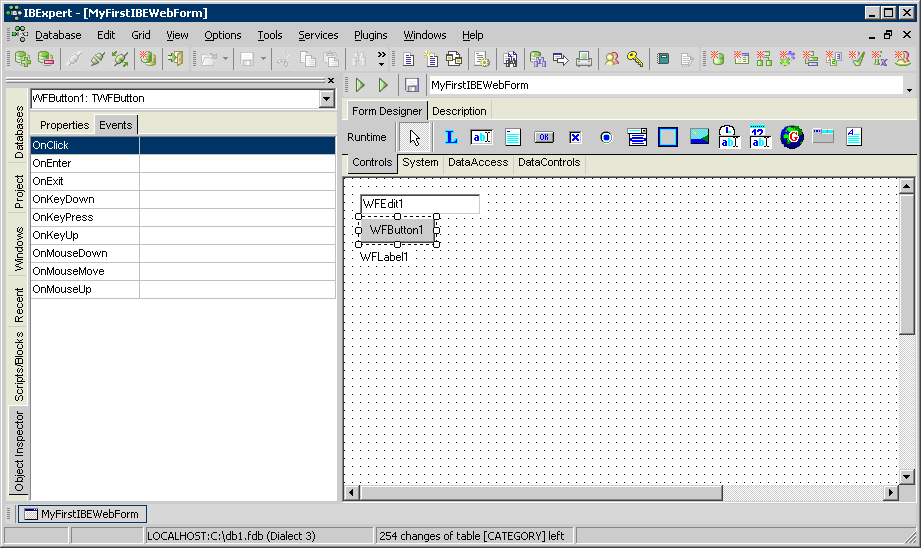Screen dimensions: 921x548
Task: Expand the hidden toolbar buttons chevron
Action: 381,59
